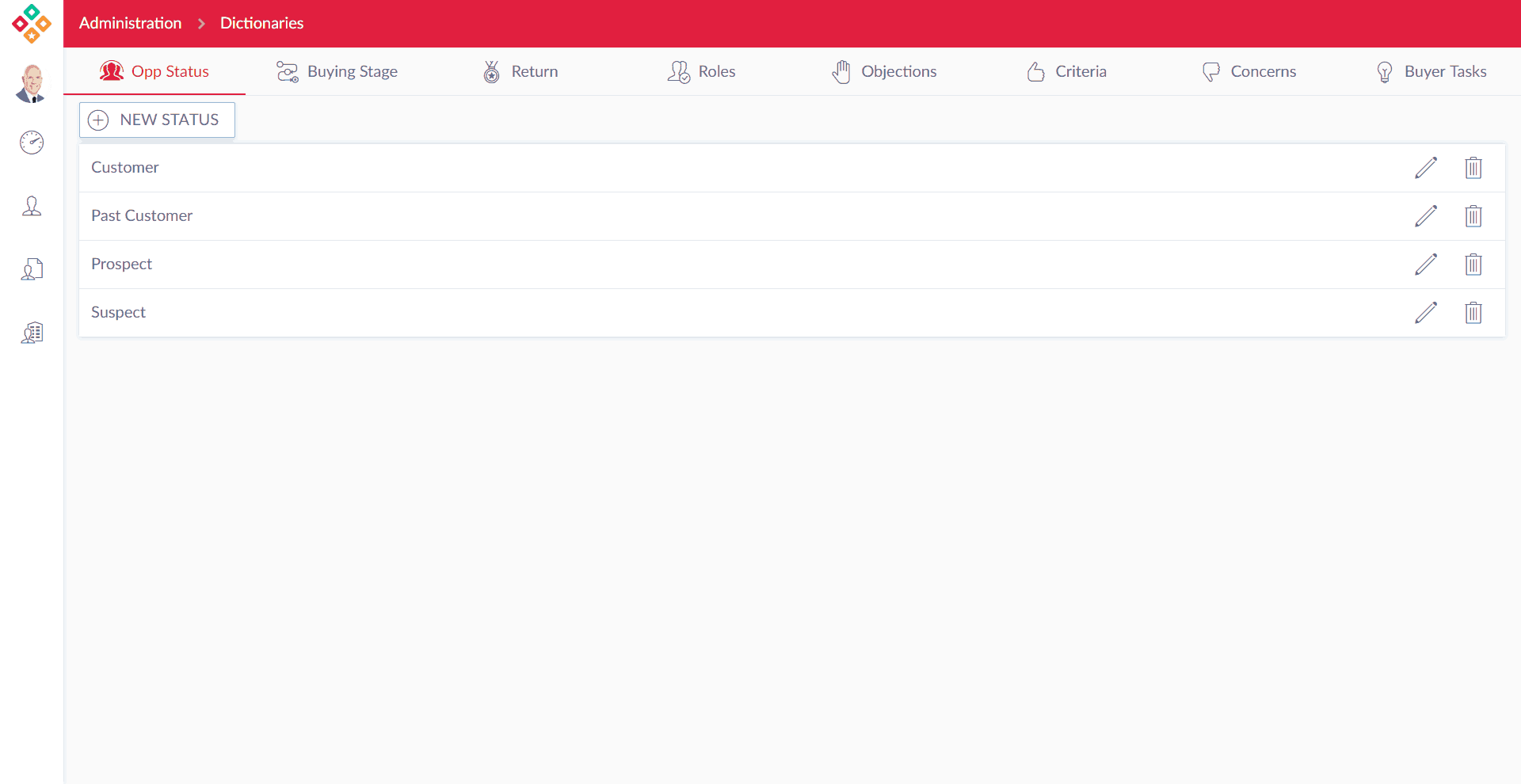
Task: Edit the Suspect status
Action: pos(1426,313)
